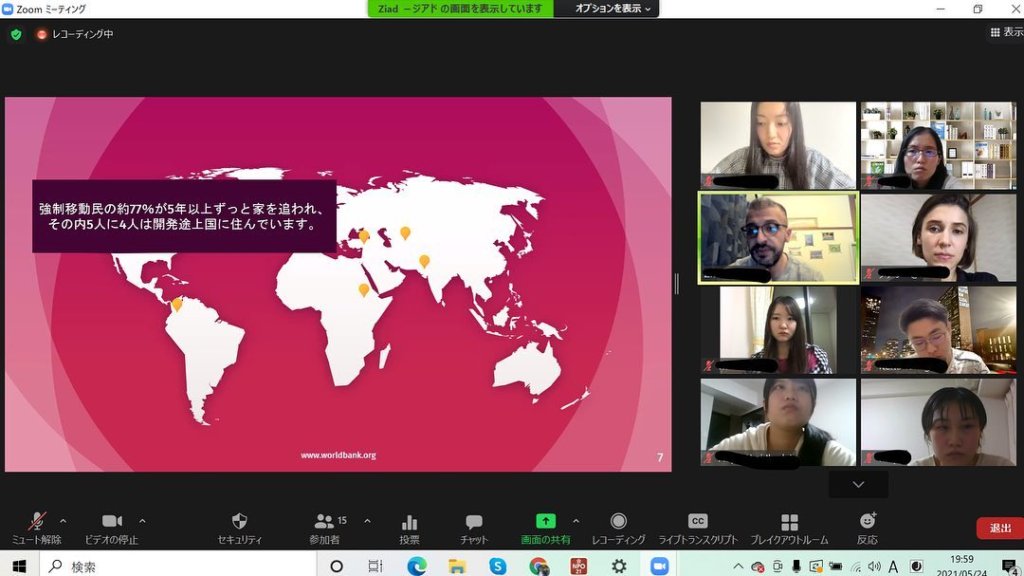
Task: Expand the arrow beside the Participants button
Action: point(367,520)
